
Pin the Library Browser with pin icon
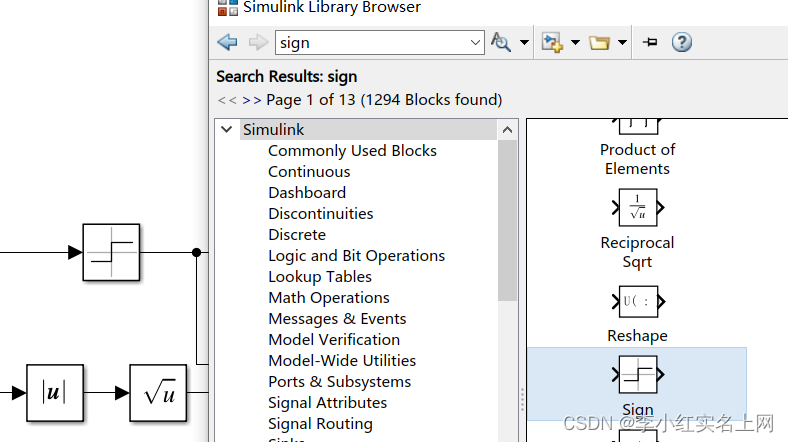tap(650, 42)
